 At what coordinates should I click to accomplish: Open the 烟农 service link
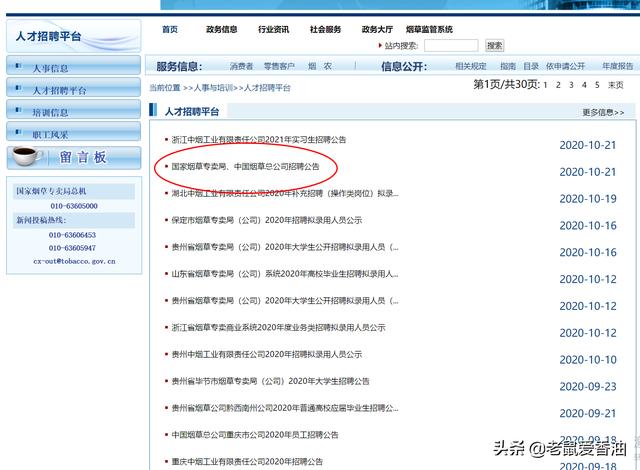click(320, 66)
